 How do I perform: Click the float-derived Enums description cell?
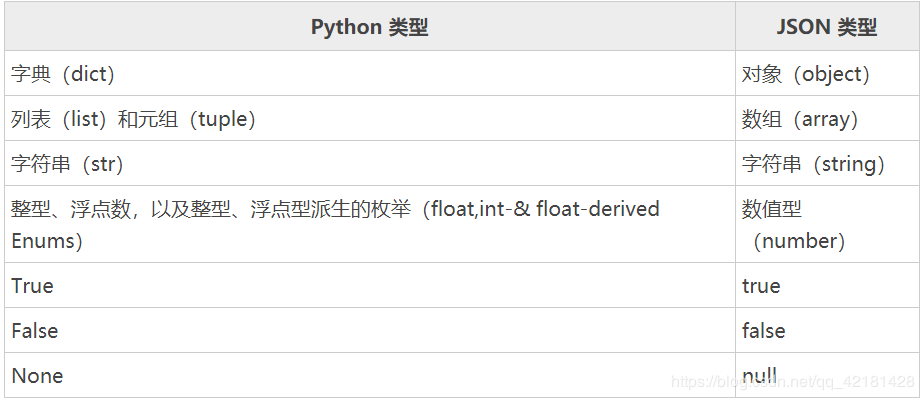369,224
